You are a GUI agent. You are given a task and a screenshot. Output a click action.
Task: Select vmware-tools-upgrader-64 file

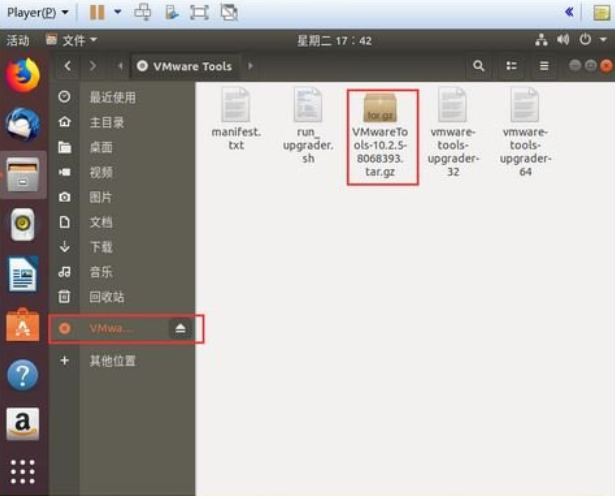coord(525,133)
